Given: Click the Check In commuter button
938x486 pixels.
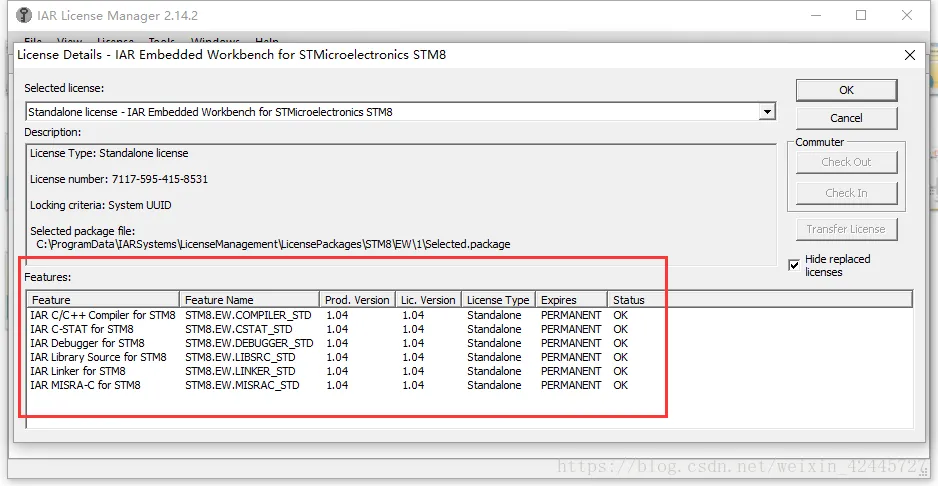Looking at the screenshot, I should click(x=846, y=193).
